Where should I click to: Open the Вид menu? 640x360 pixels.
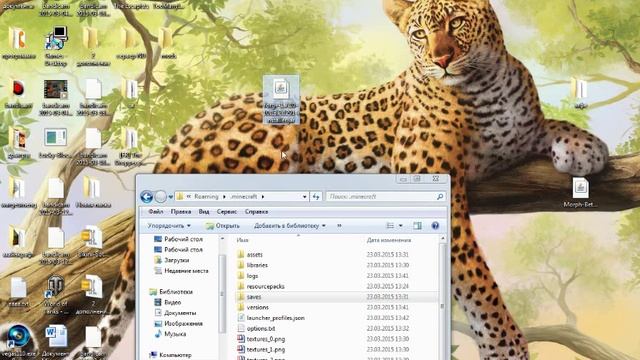click(204, 212)
